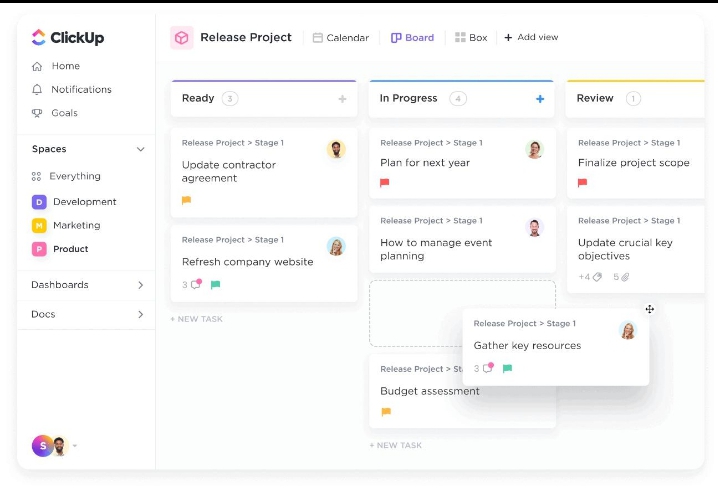Click assignee avatar on Plan for next year

(534, 149)
